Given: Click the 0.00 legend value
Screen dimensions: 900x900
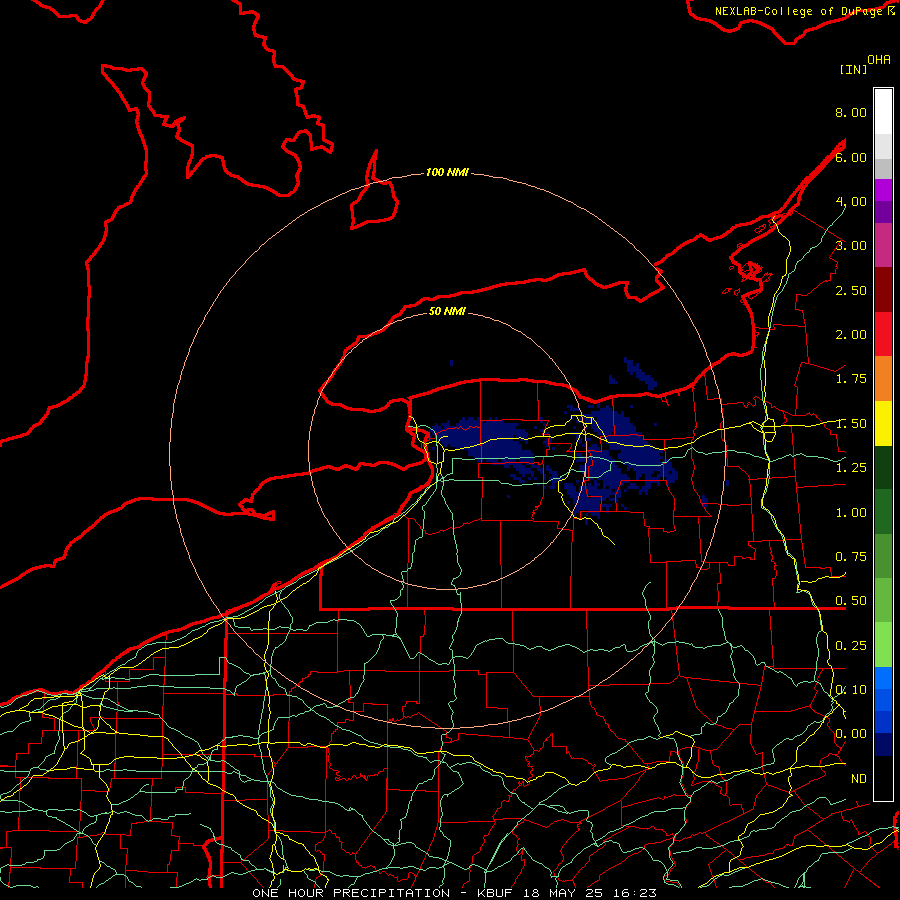Looking at the screenshot, I should tap(851, 734).
